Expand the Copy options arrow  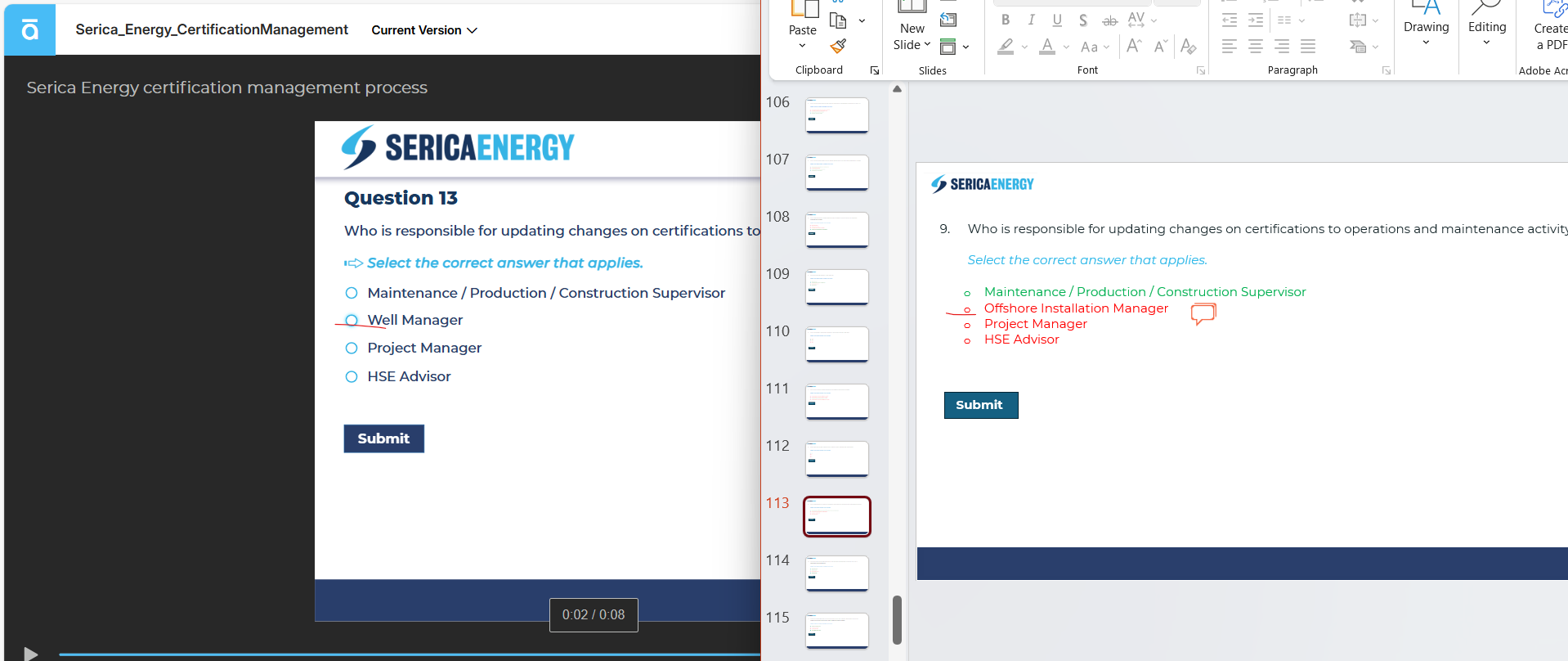[x=862, y=20]
